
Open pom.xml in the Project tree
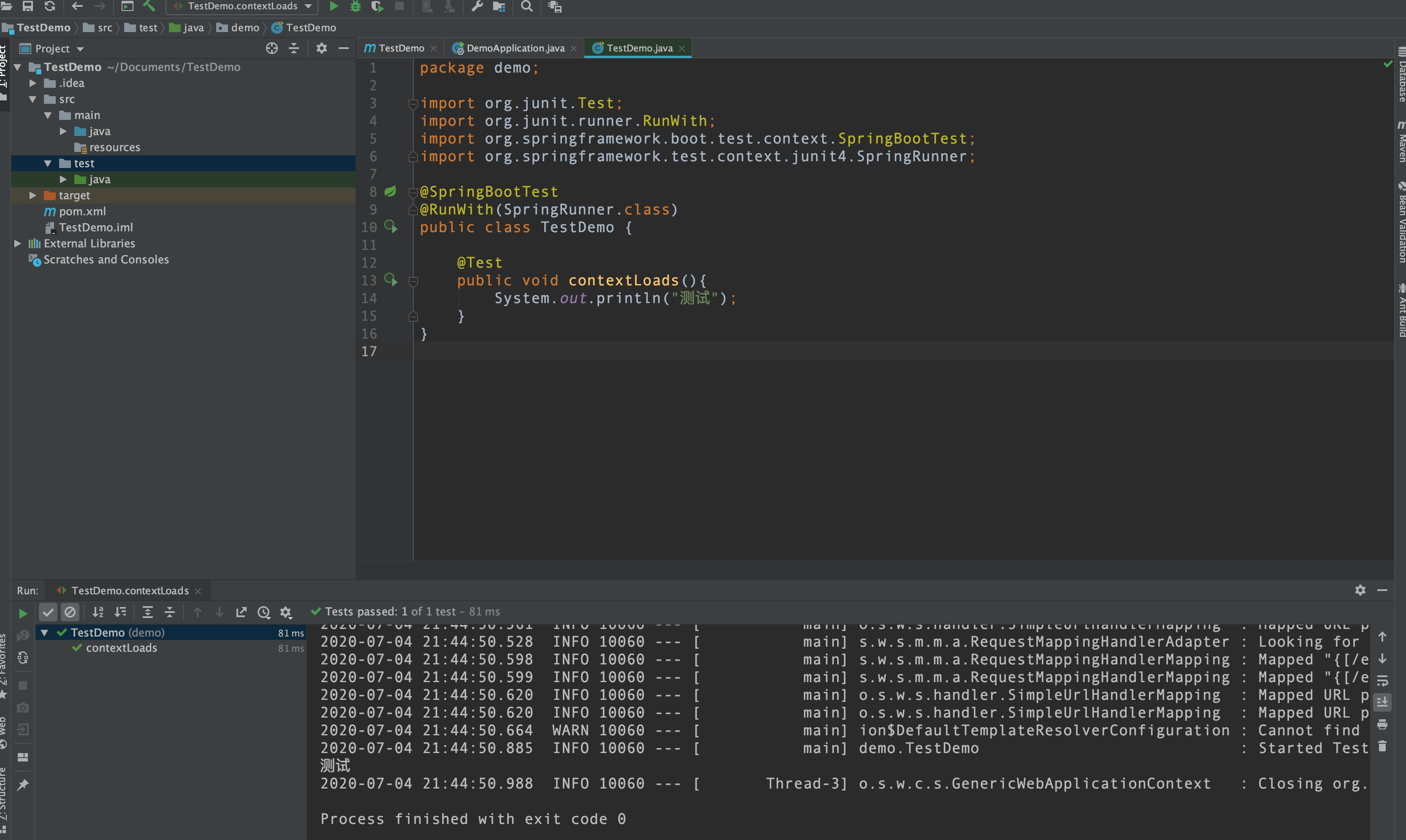[82, 211]
